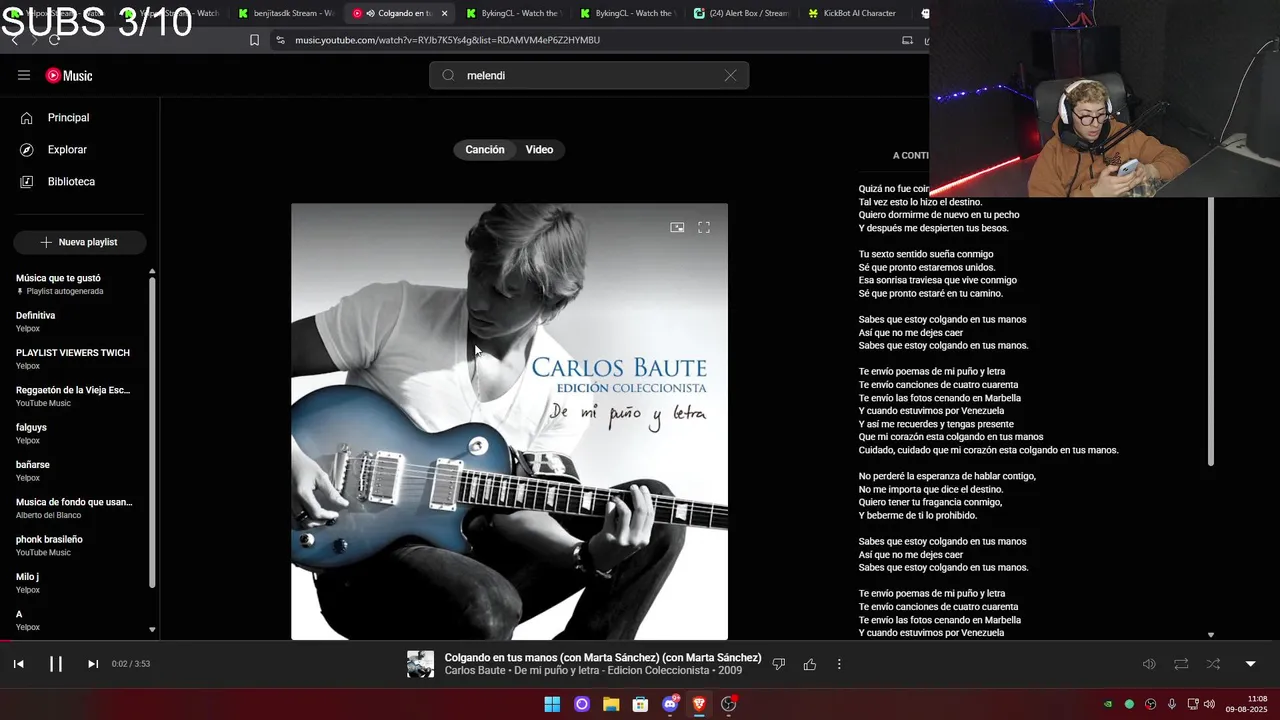Switch to KickBot AI Character tab
Viewport: 1280px width, 720px height.
click(852, 13)
